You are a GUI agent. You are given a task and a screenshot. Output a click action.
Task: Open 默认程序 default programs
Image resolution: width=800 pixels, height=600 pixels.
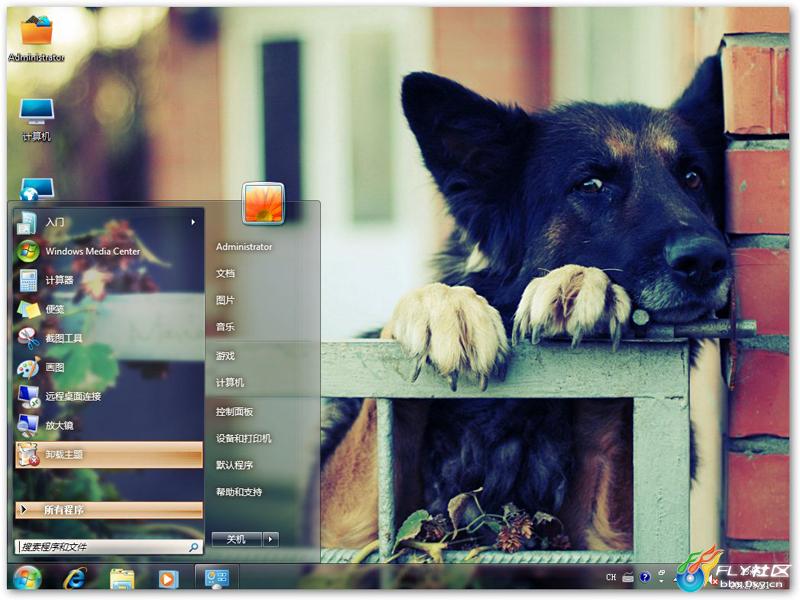point(234,465)
